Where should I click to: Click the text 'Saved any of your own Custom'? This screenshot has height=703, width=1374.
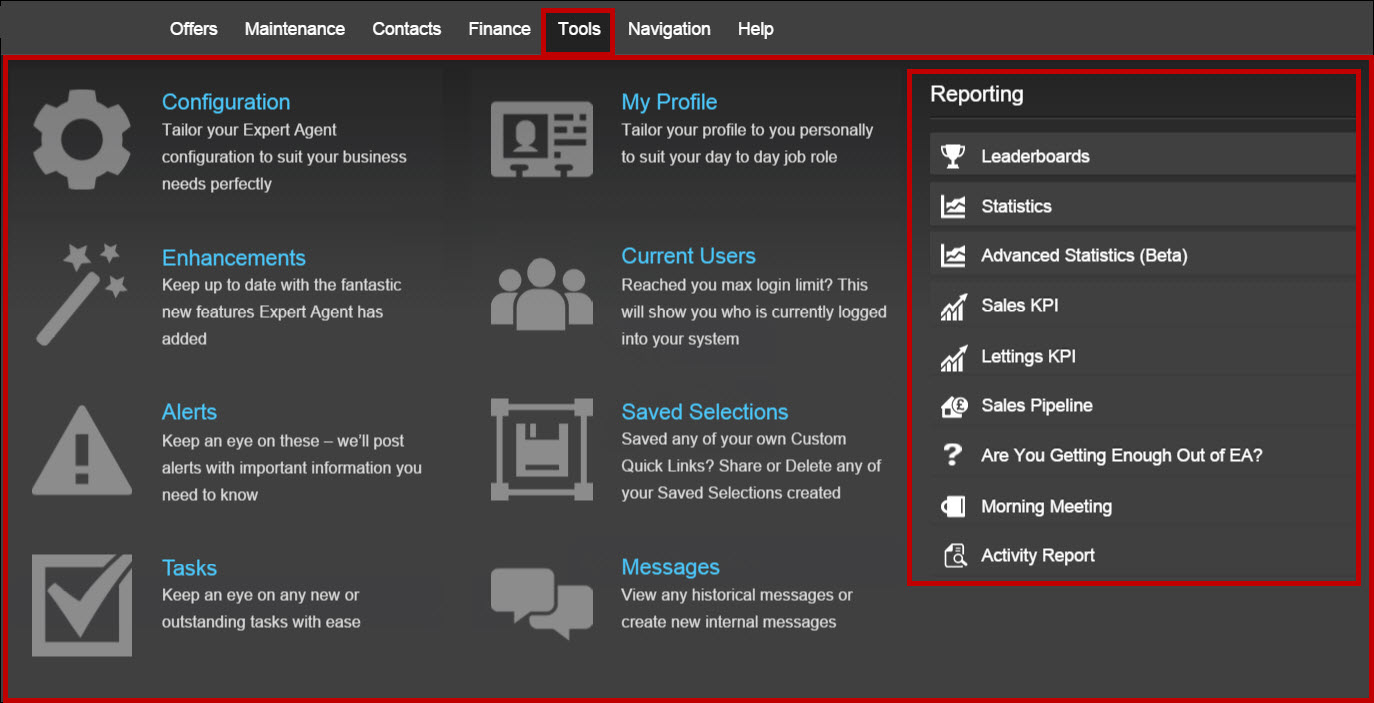pyautogui.click(x=734, y=439)
